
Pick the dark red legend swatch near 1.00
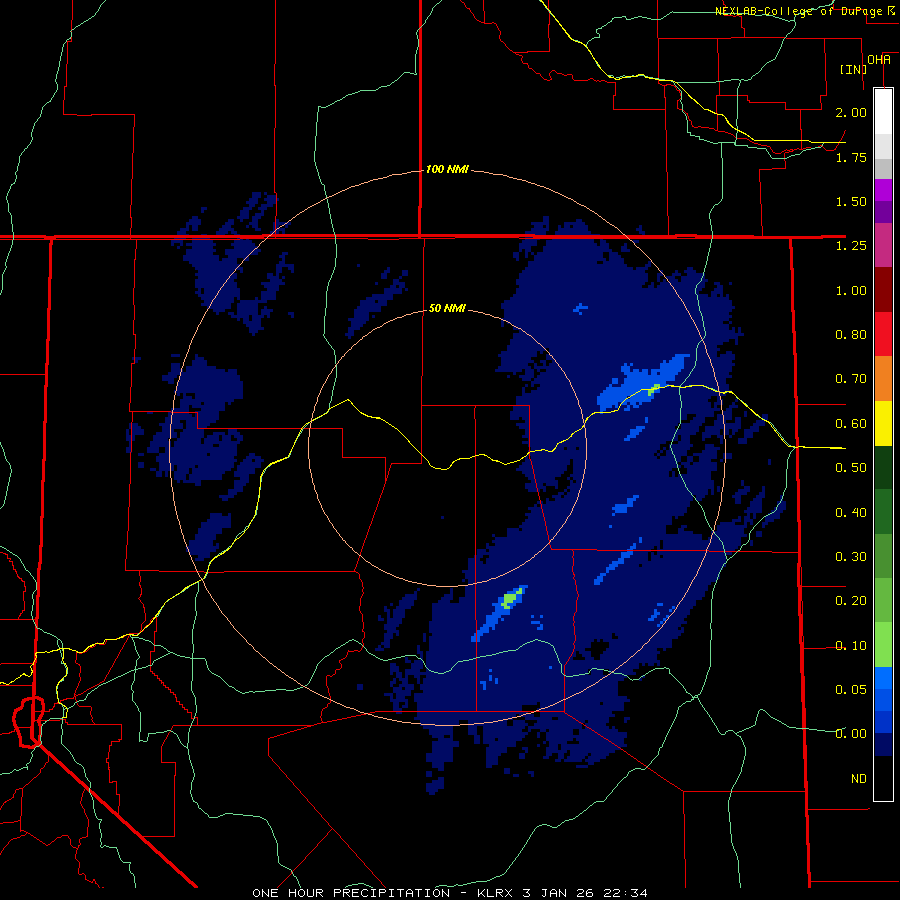coord(883,290)
